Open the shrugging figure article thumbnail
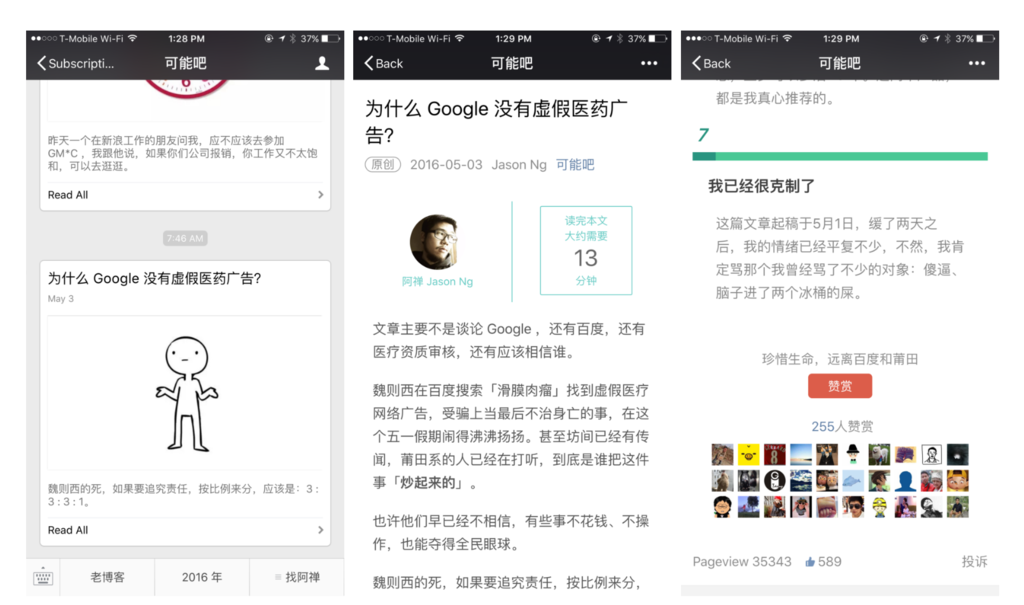 tap(185, 393)
